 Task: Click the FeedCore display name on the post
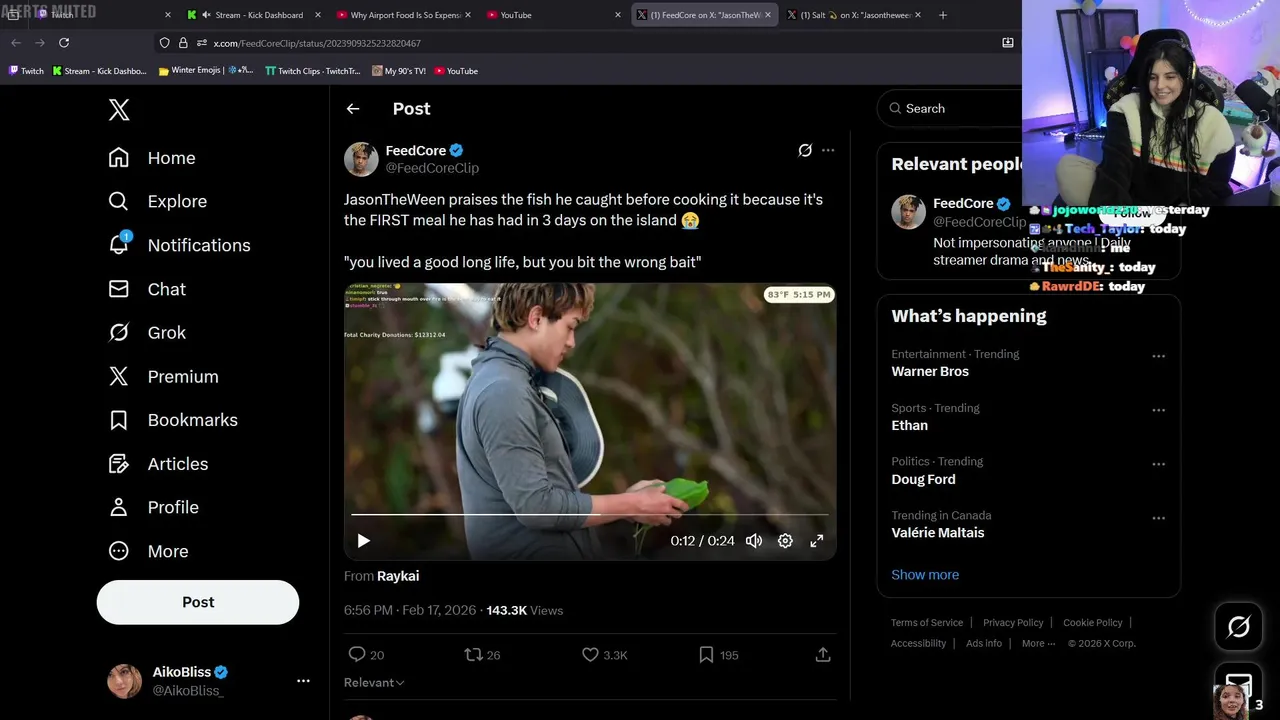point(416,150)
